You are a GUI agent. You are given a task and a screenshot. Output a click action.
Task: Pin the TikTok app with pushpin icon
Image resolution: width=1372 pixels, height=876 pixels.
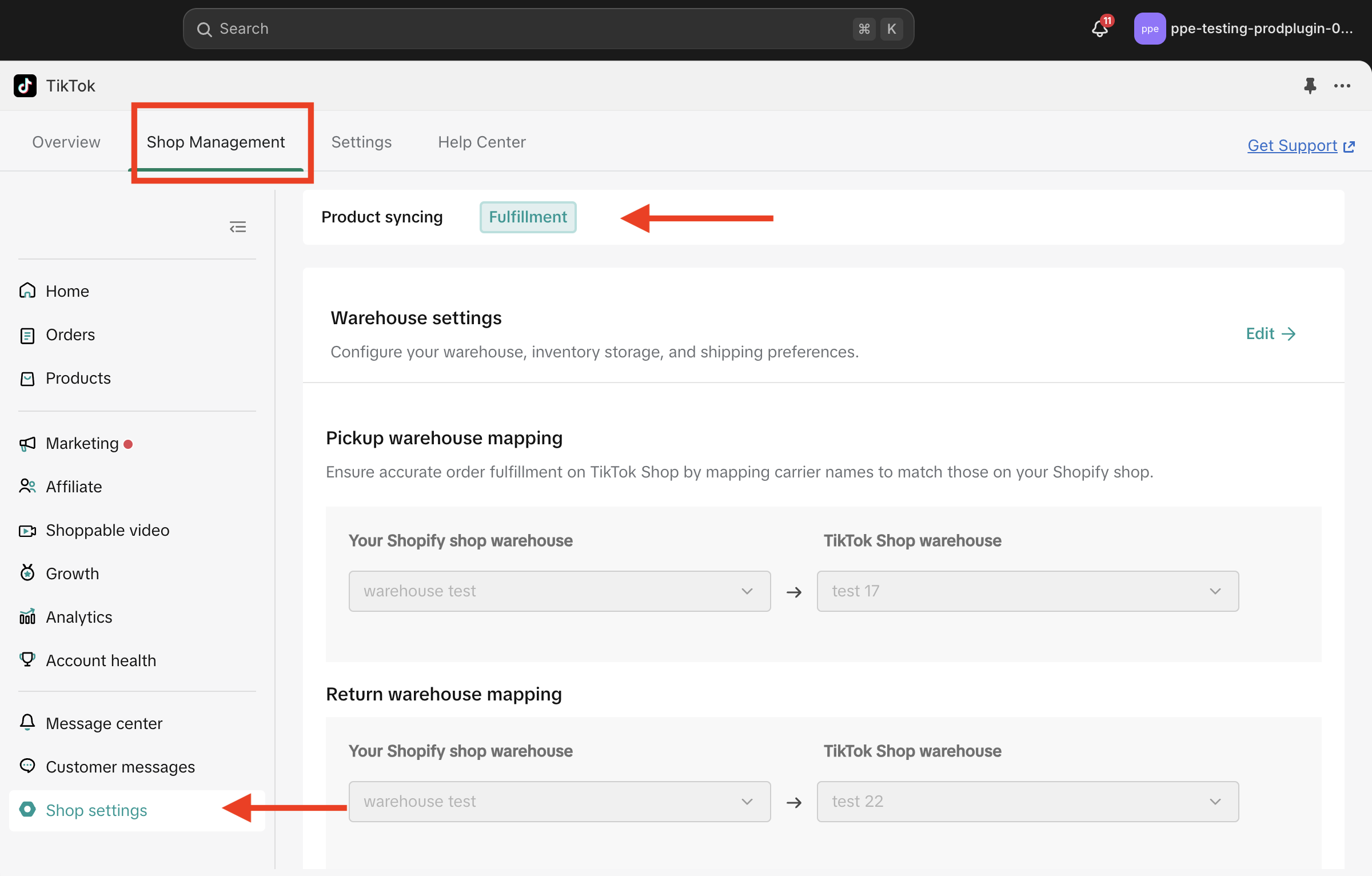[1310, 86]
